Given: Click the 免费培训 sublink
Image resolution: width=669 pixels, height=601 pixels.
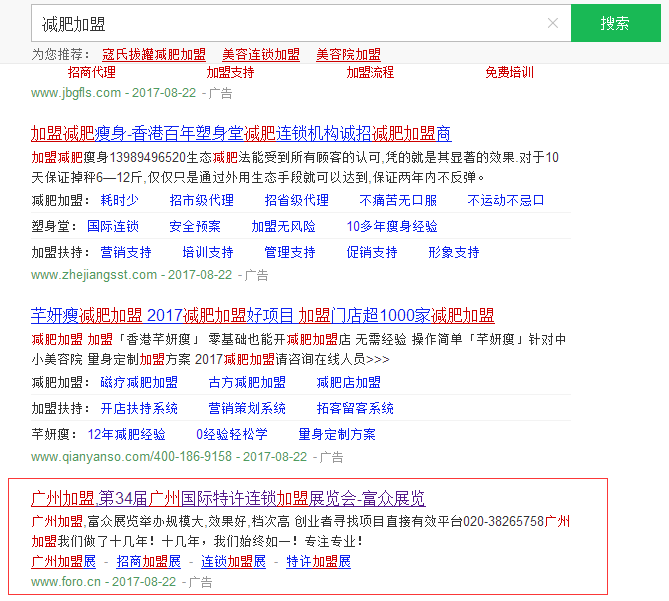Looking at the screenshot, I should pyautogui.click(x=509, y=72).
